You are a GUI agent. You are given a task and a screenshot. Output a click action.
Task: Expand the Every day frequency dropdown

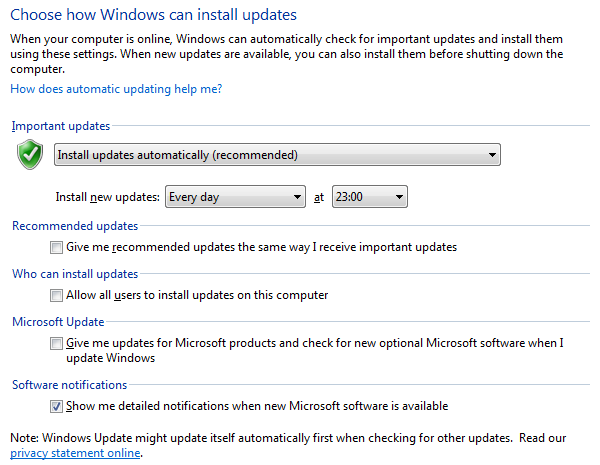235,197
